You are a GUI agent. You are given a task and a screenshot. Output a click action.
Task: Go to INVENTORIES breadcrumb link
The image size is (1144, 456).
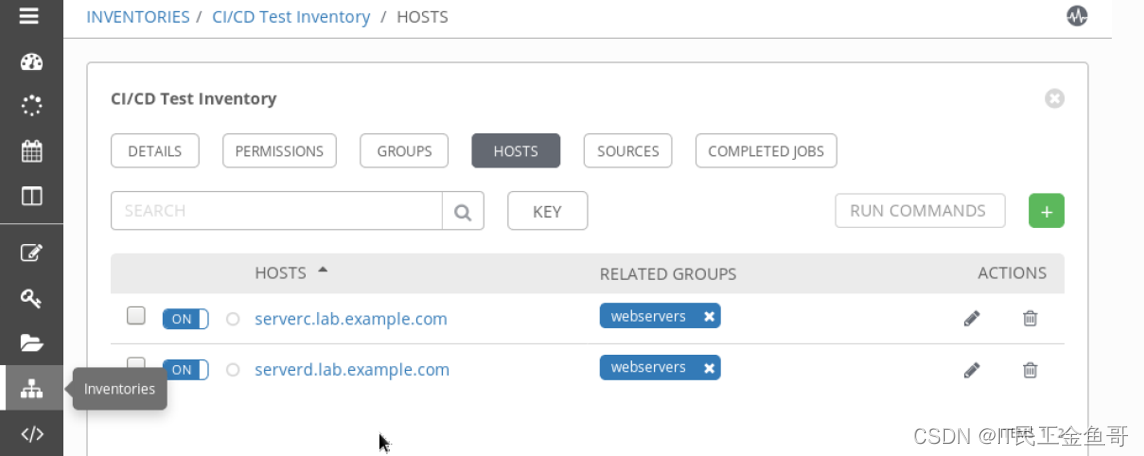click(x=138, y=17)
